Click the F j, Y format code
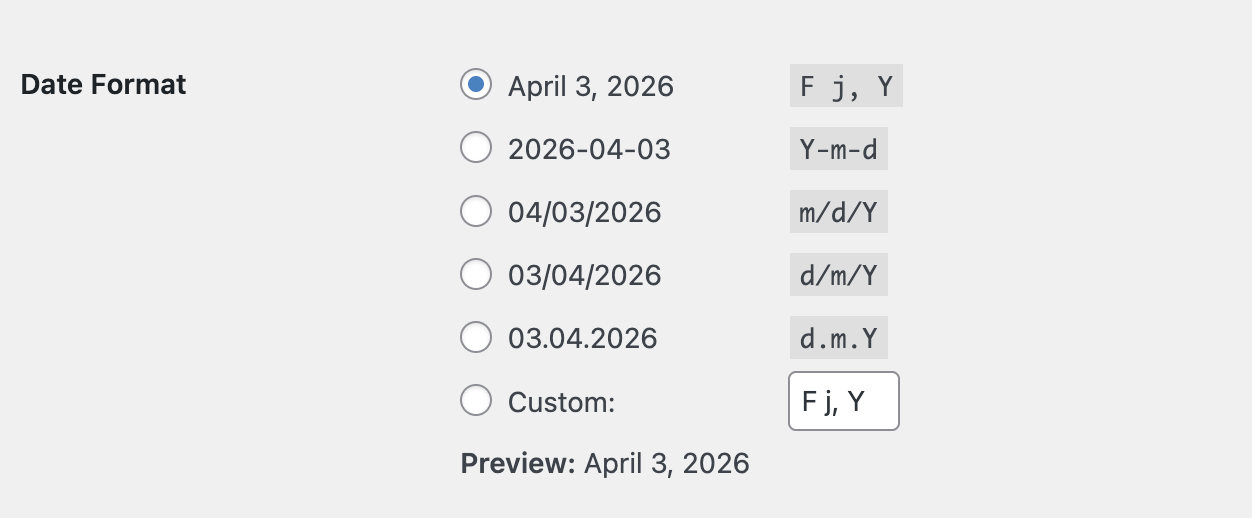The height and width of the screenshot is (518, 1252). pos(846,87)
